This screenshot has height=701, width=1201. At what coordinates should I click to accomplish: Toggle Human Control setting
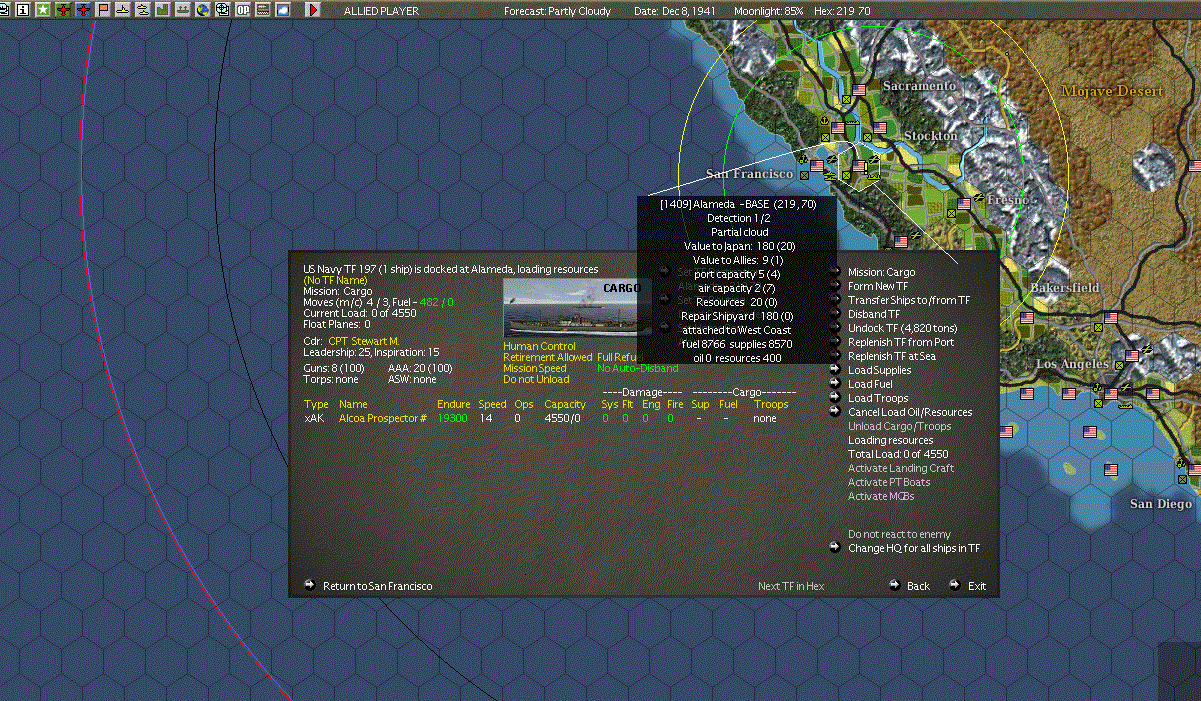[540, 346]
